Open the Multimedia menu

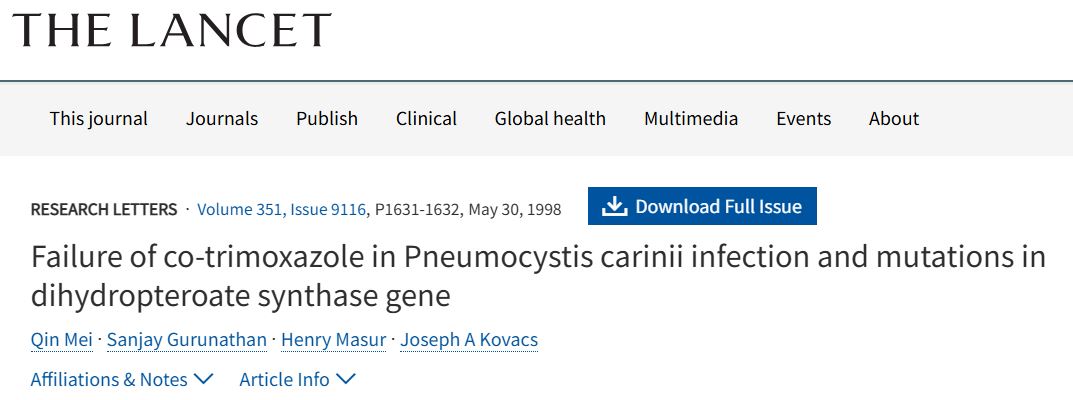691,118
